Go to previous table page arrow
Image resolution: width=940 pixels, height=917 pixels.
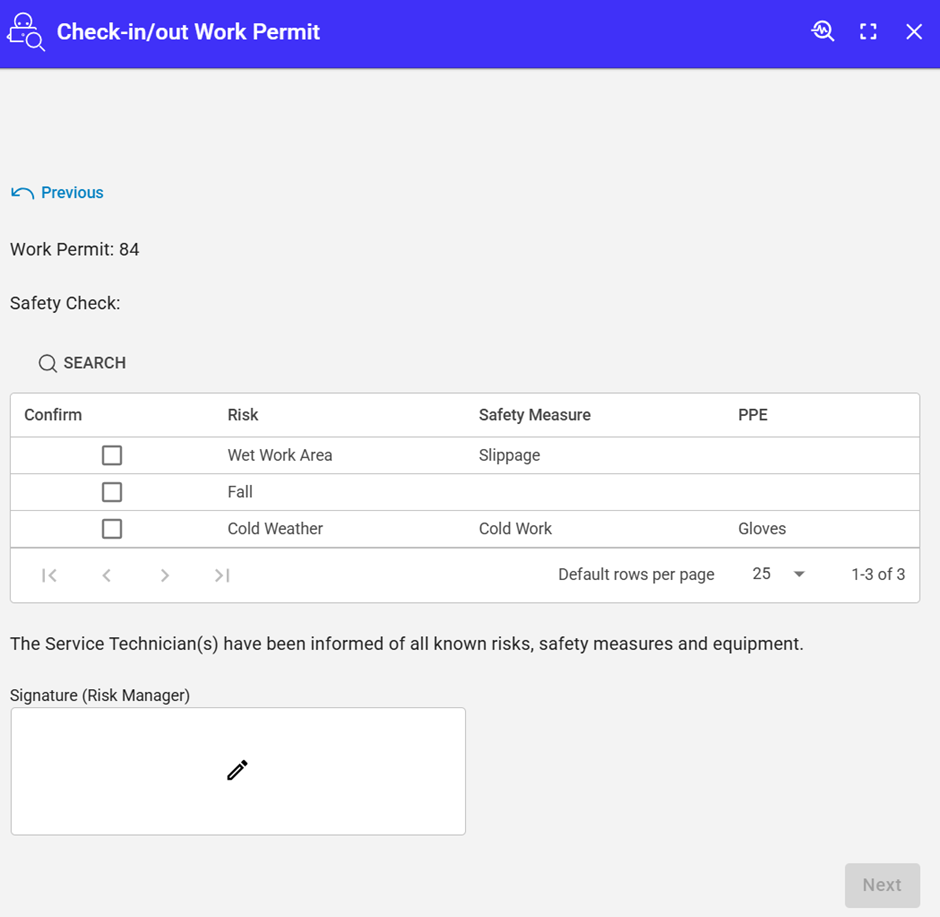(106, 575)
